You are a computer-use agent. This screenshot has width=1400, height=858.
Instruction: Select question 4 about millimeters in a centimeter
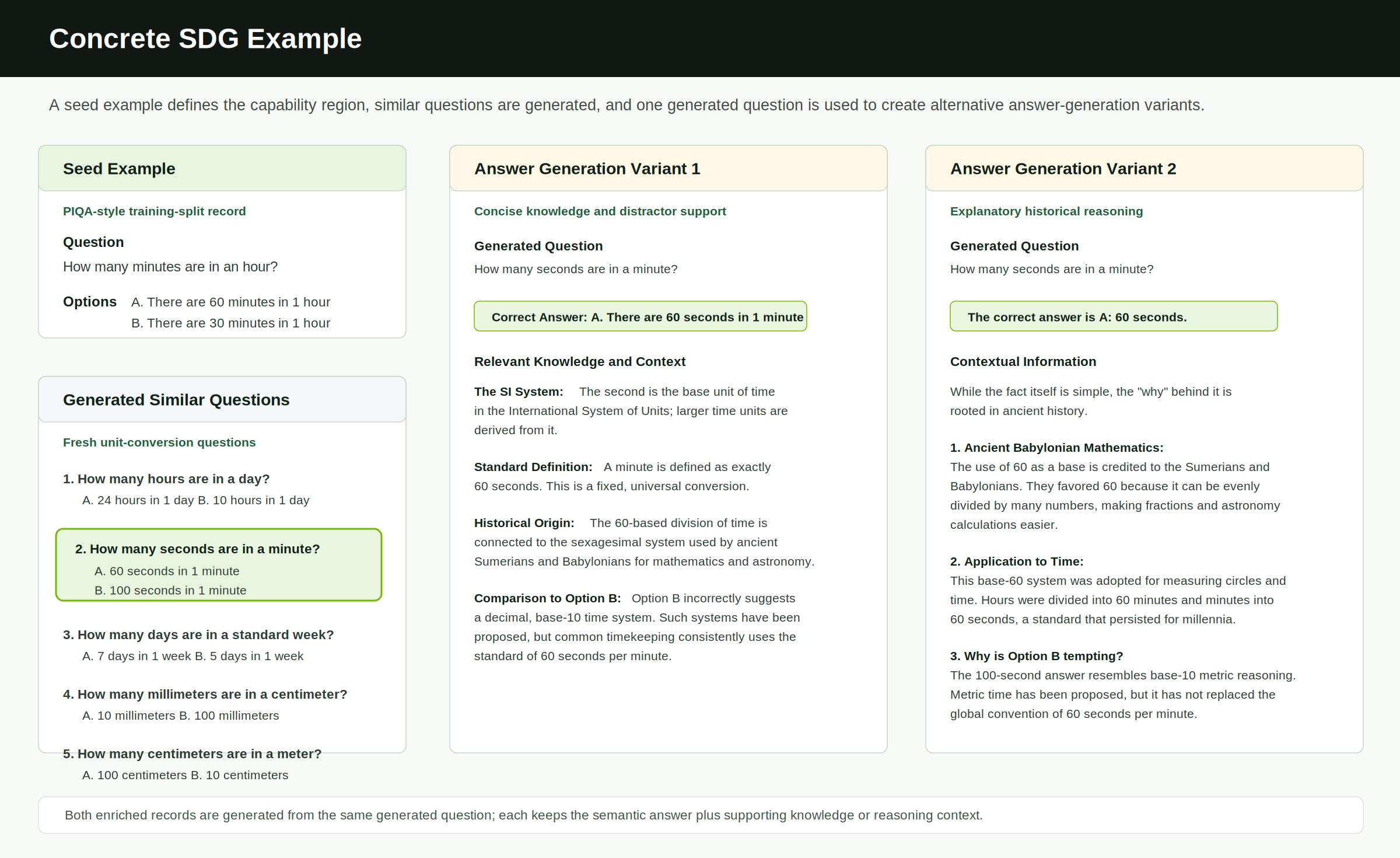pyautogui.click(x=205, y=694)
